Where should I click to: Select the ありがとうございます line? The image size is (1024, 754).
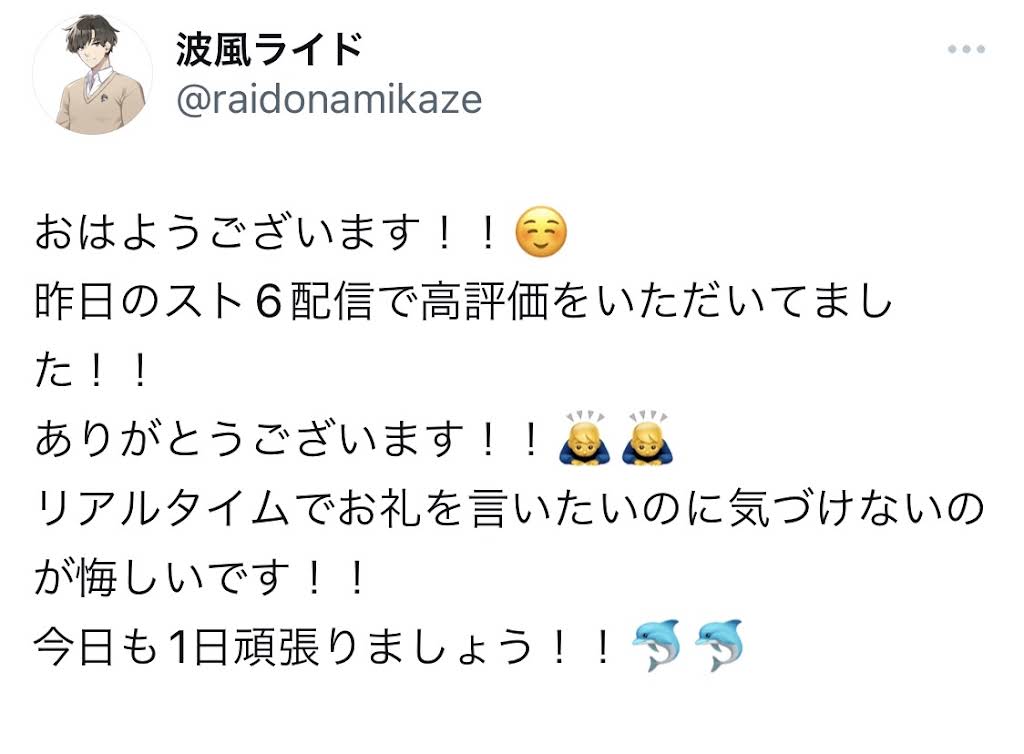pyautogui.click(x=288, y=439)
